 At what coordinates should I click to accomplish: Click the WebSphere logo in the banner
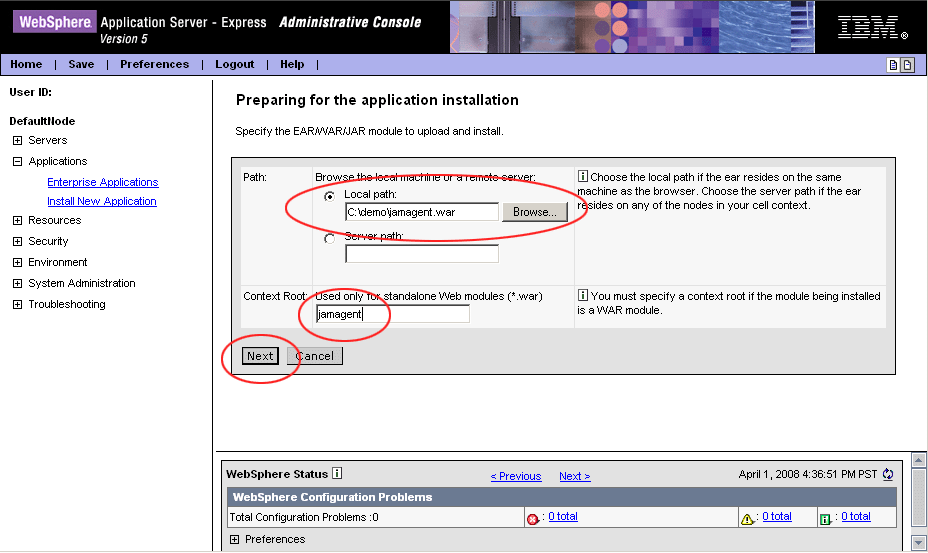pos(55,22)
